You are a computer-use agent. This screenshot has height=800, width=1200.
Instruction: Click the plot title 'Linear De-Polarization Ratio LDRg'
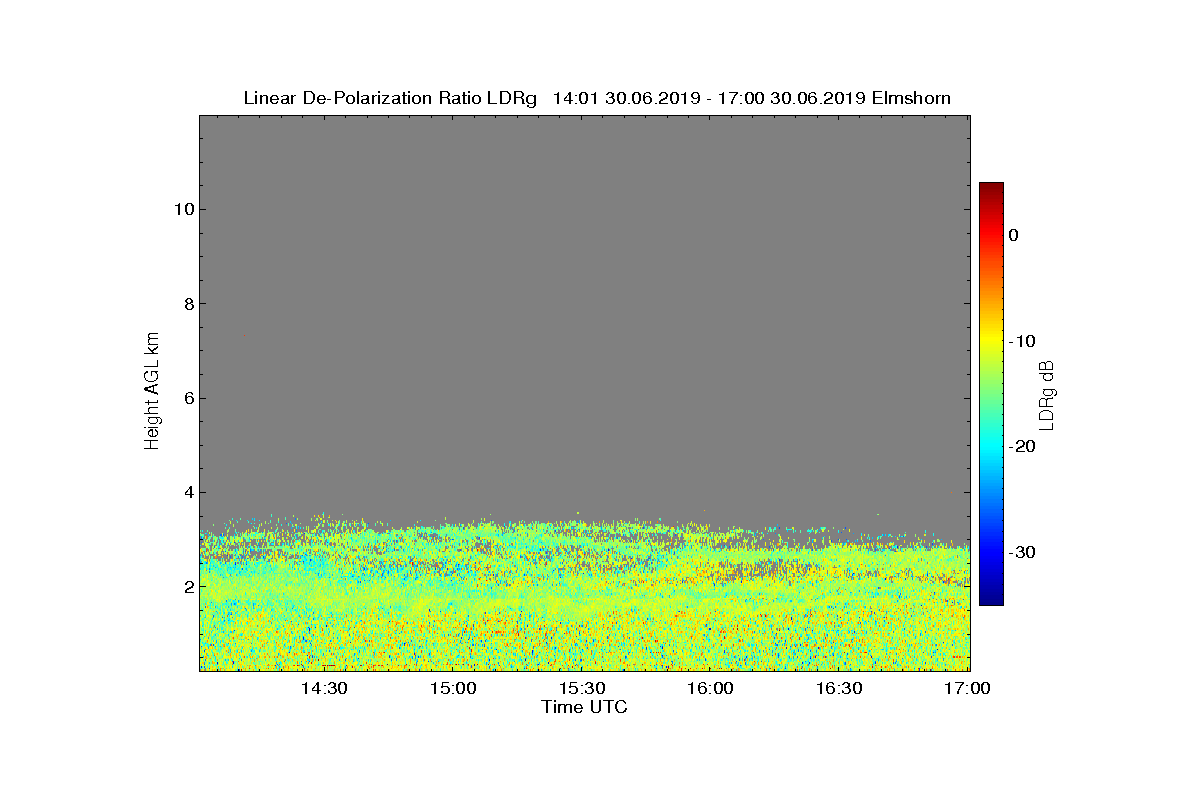(x=390, y=98)
